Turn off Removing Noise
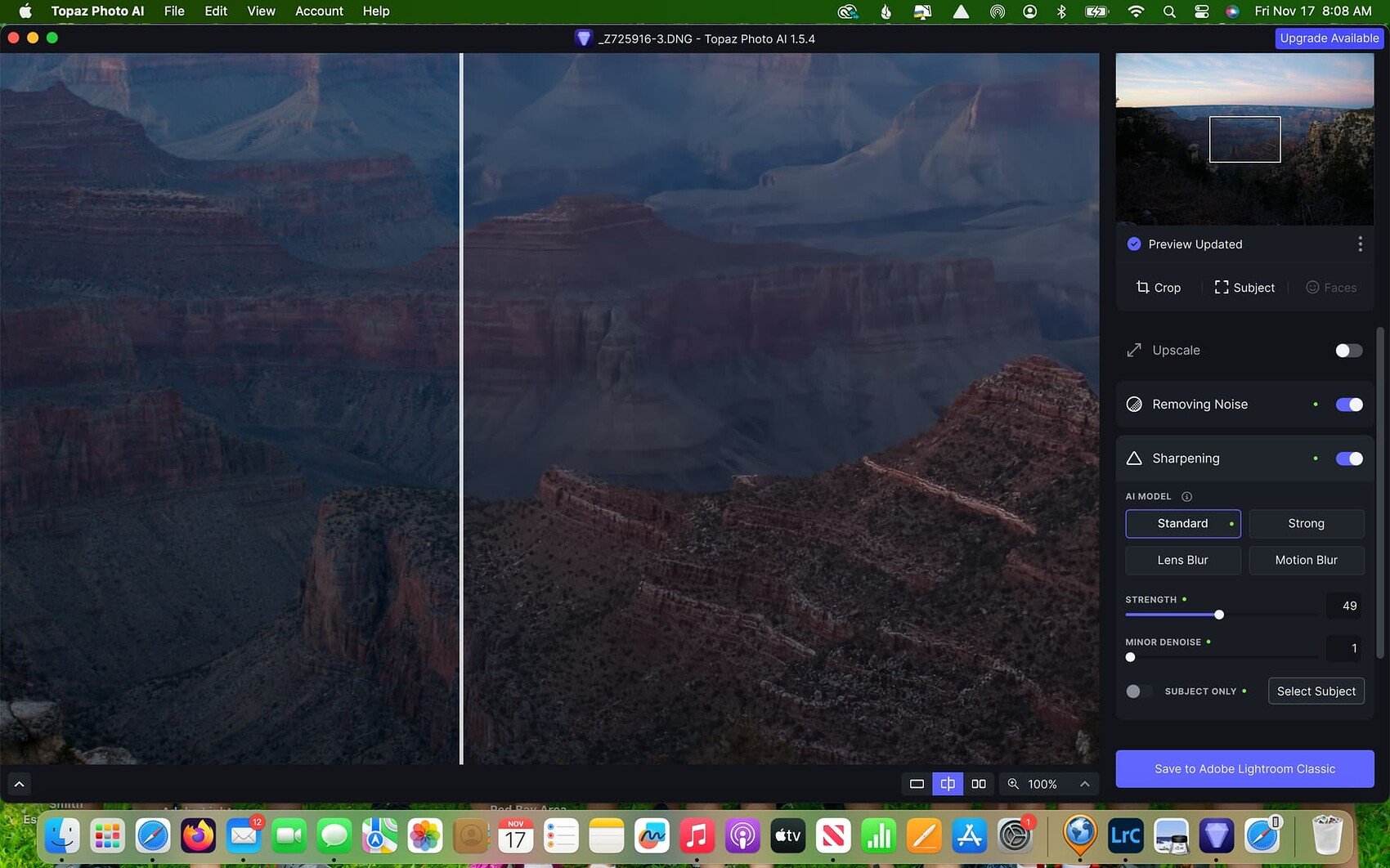This screenshot has width=1390, height=868. [x=1349, y=404]
